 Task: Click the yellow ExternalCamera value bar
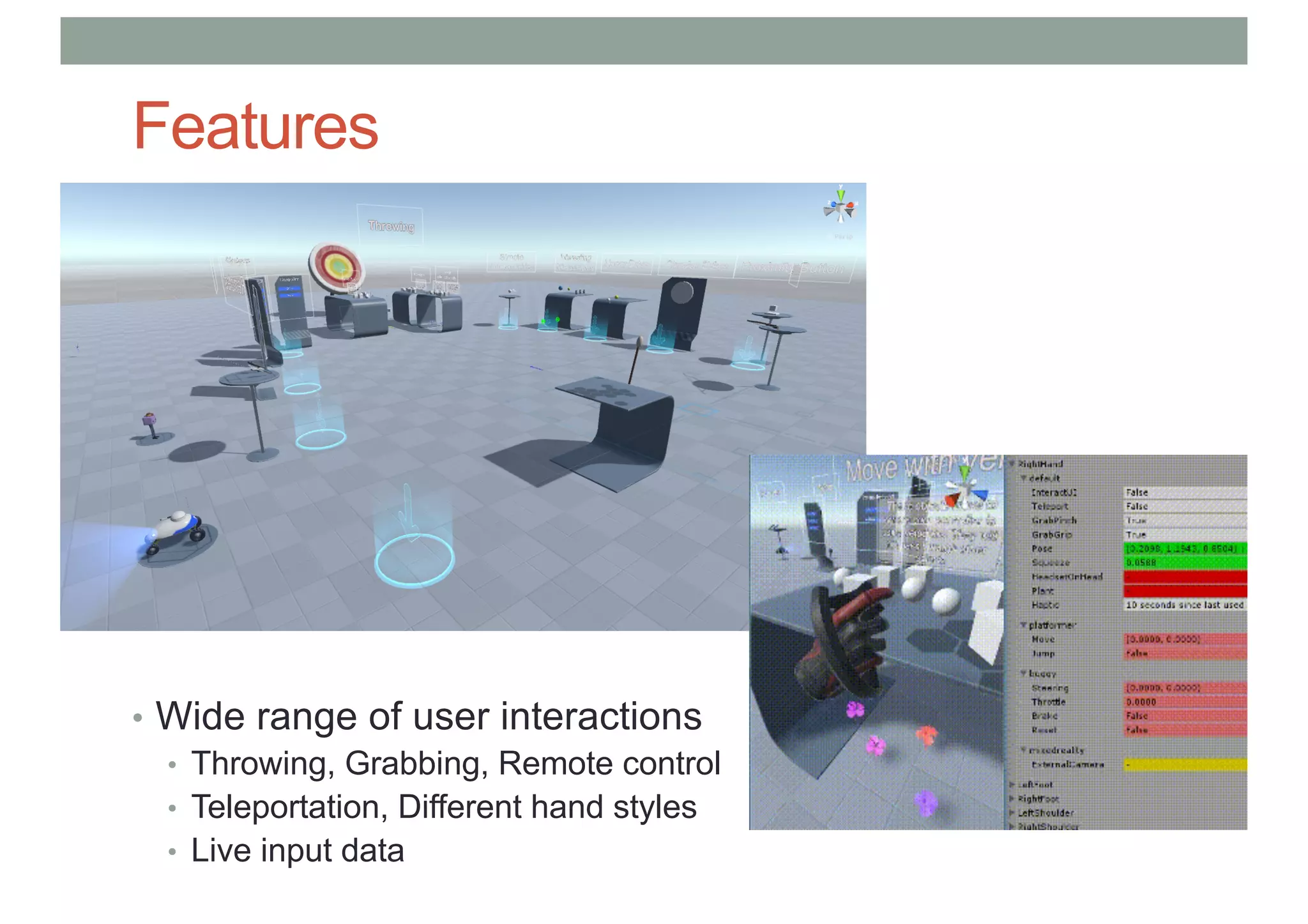coord(1185,764)
